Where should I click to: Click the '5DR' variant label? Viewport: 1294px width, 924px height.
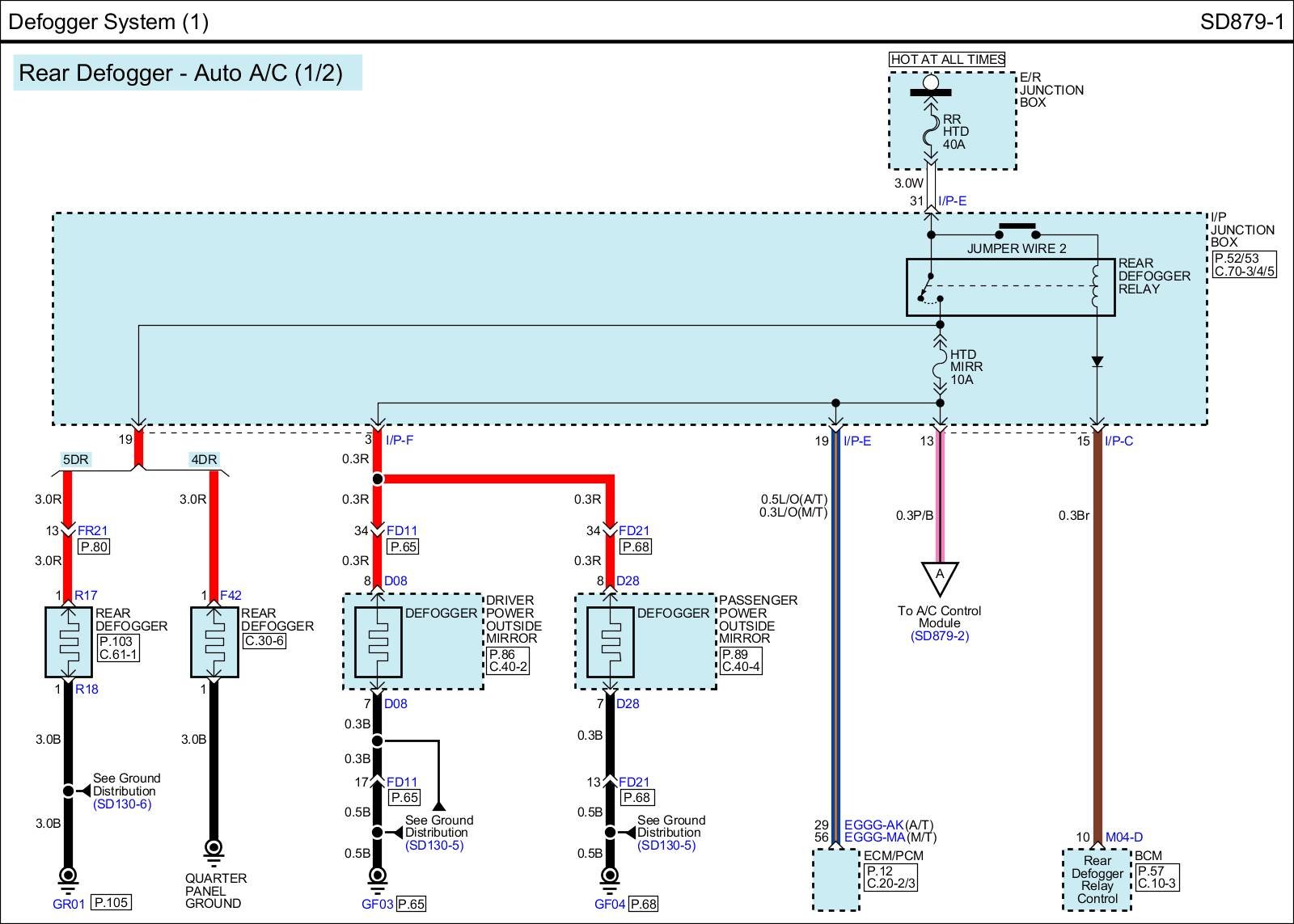76,459
